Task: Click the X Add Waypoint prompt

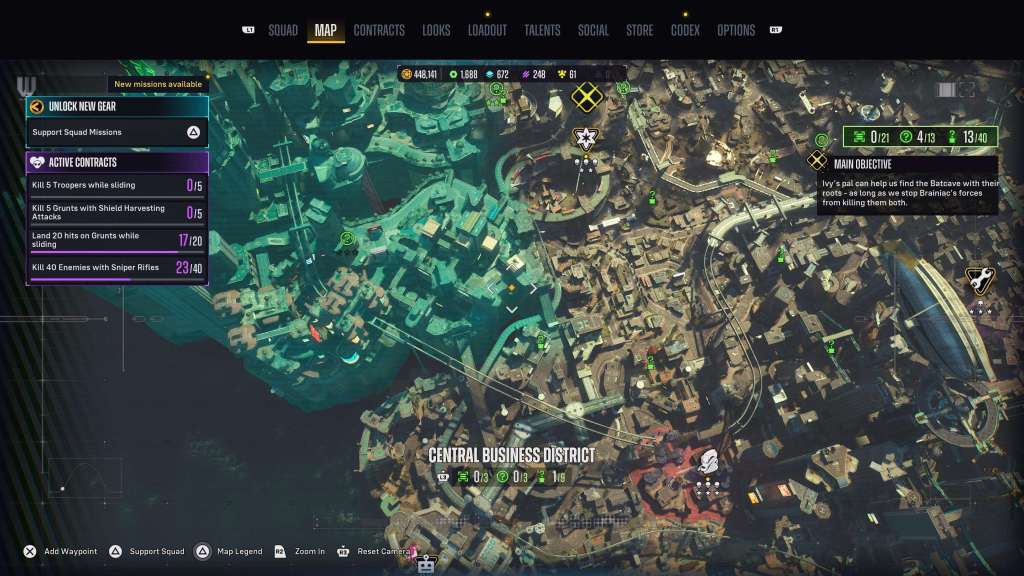Action: (61, 551)
